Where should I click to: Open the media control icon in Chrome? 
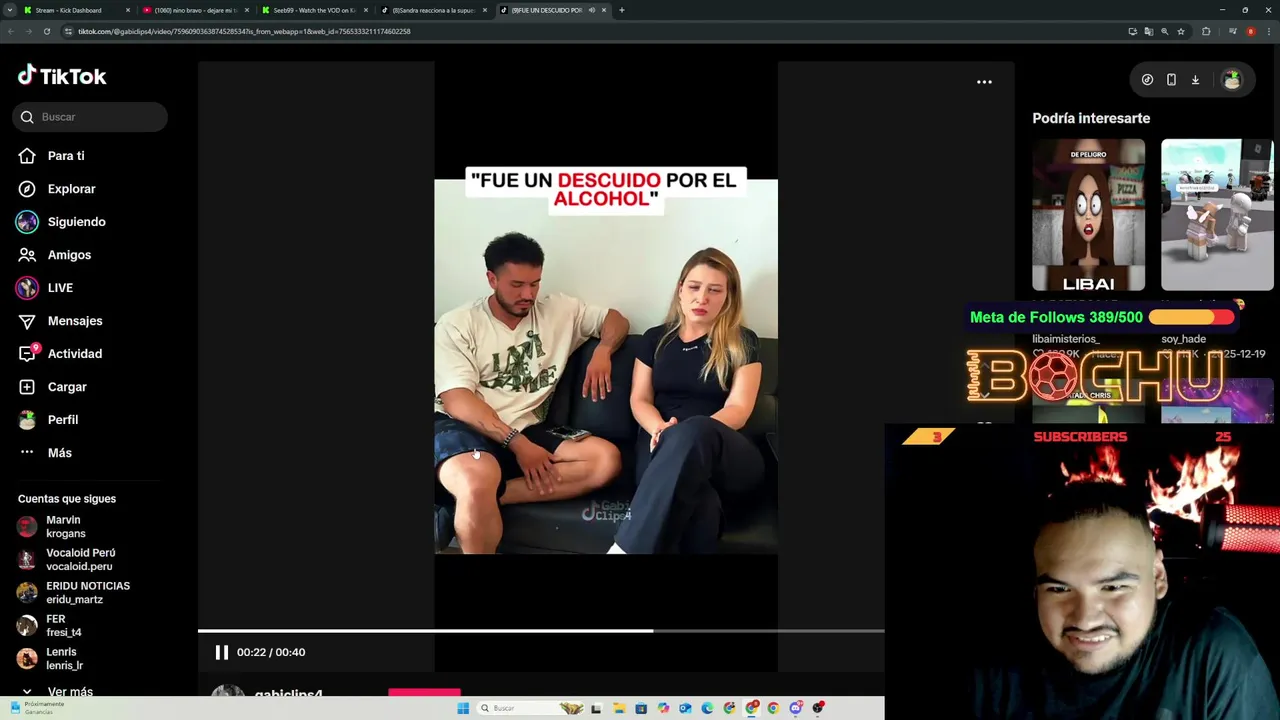point(1233,31)
